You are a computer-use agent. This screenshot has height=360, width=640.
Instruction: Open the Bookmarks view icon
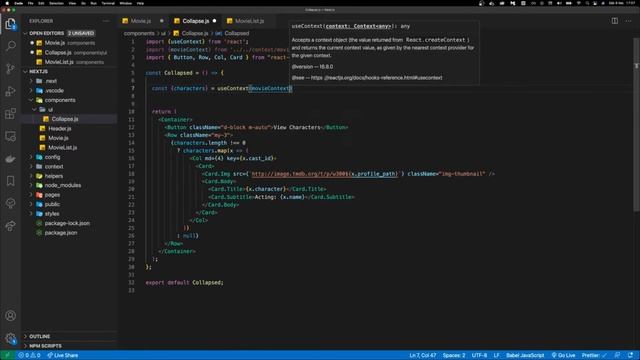pos(11,181)
